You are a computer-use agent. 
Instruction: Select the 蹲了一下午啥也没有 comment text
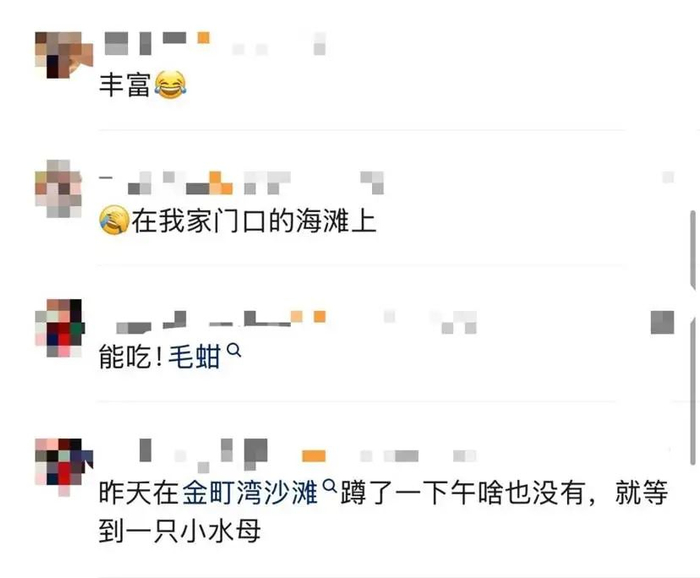click(x=463, y=493)
